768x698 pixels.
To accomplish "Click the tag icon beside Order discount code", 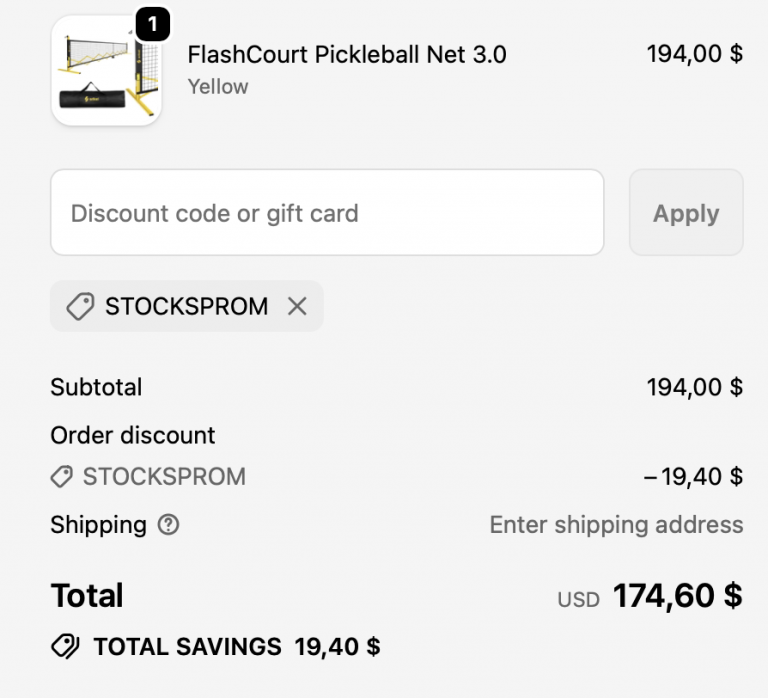I will pyautogui.click(x=62, y=477).
